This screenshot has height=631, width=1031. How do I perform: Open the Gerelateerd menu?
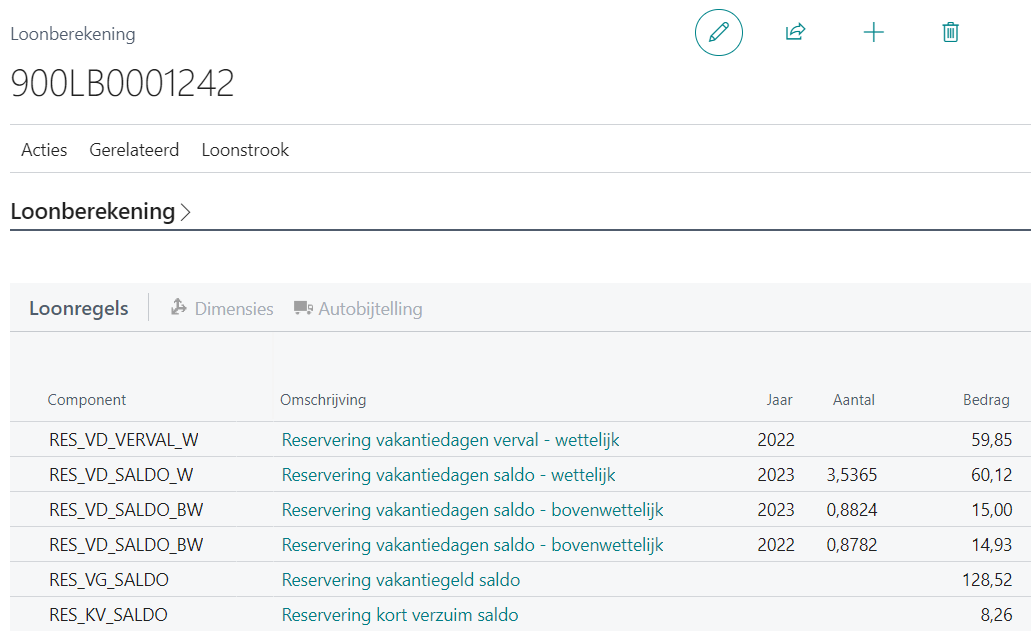pos(134,150)
